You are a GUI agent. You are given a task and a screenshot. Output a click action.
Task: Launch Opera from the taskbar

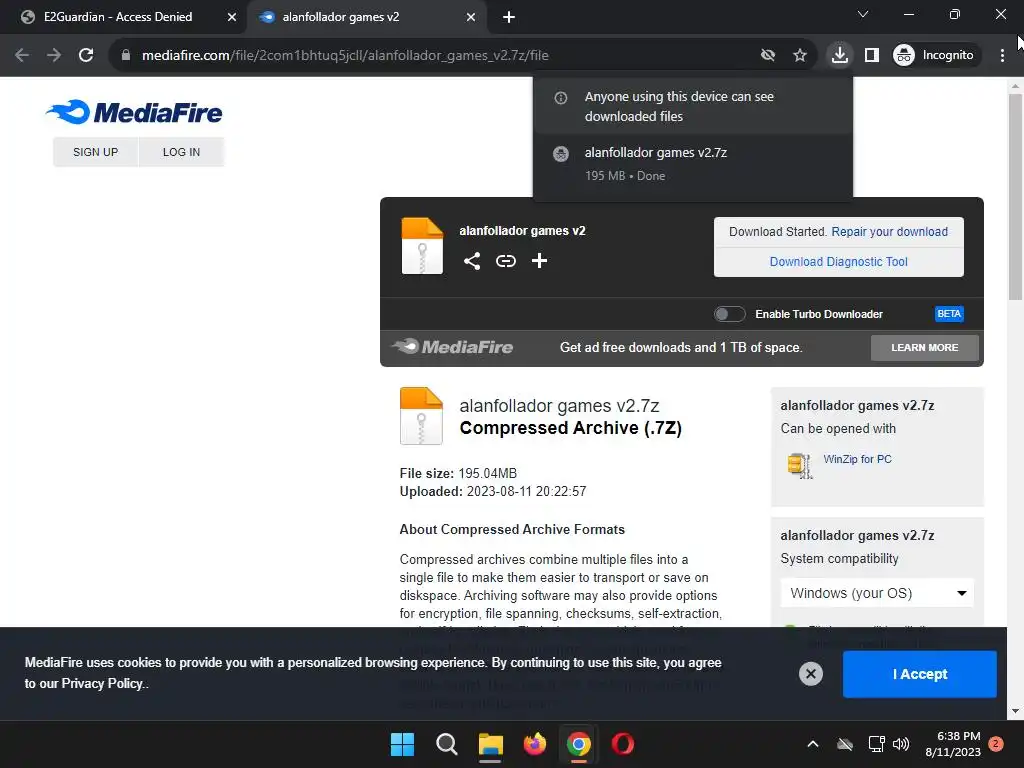623,744
